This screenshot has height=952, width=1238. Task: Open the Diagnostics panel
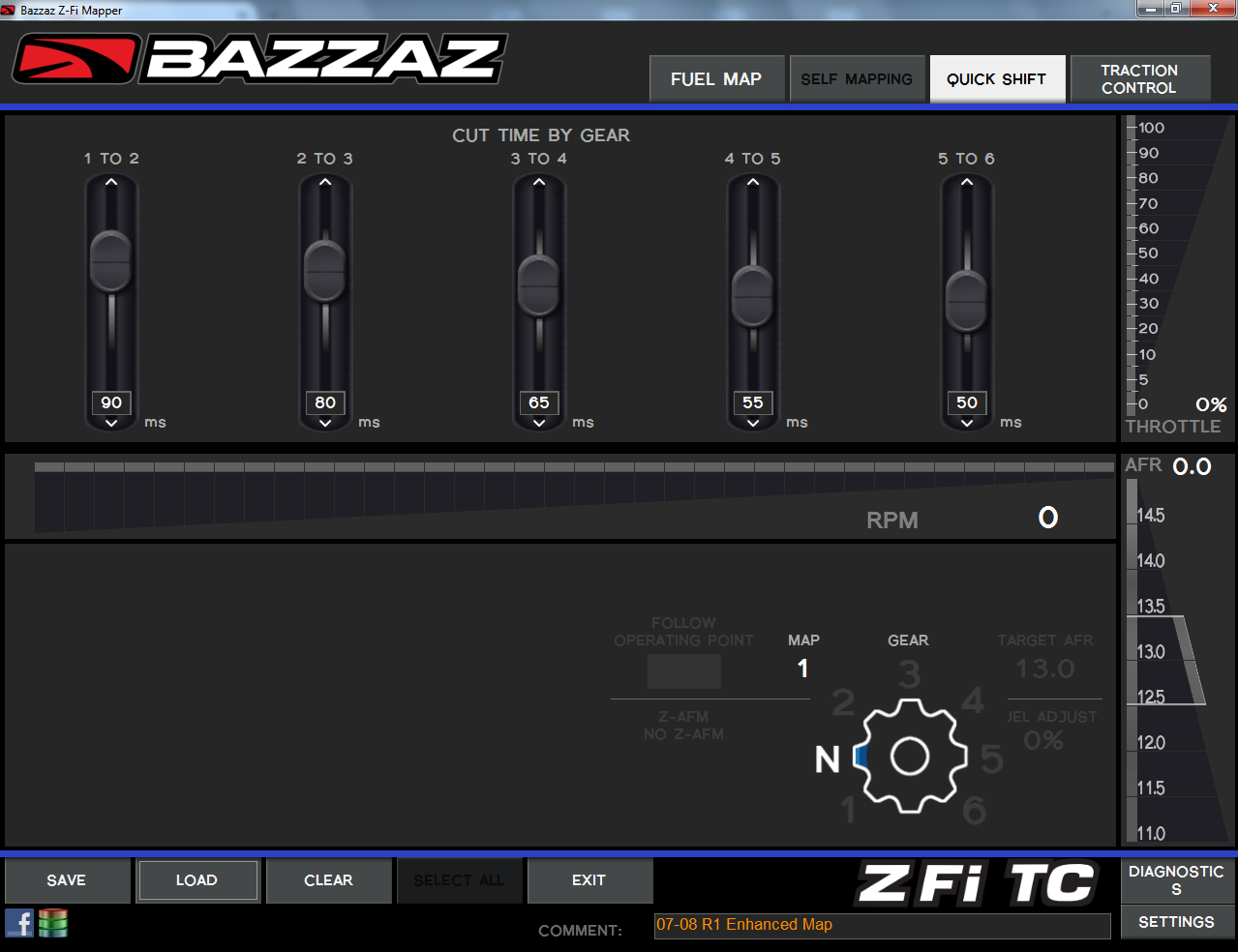pyautogui.click(x=1176, y=879)
